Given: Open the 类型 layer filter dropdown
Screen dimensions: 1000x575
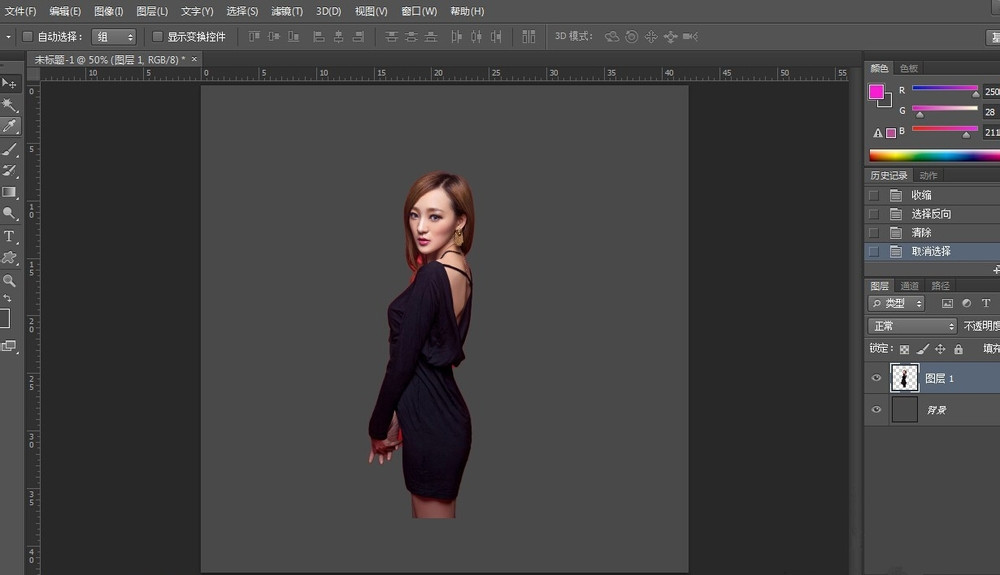Looking at the screenshot, I should click(897, 303).
